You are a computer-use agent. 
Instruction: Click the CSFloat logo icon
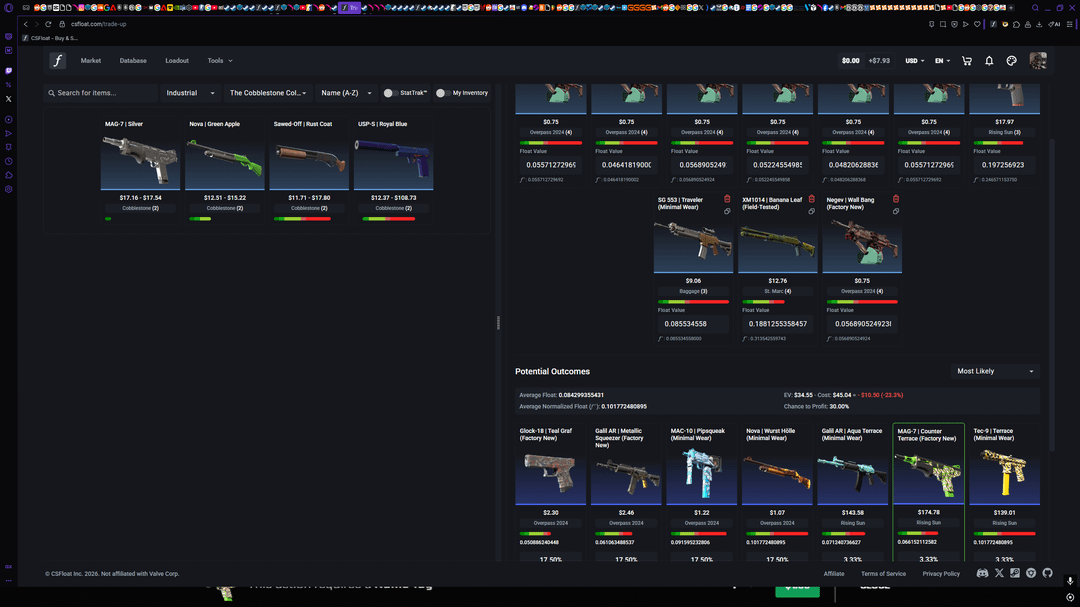58,61
